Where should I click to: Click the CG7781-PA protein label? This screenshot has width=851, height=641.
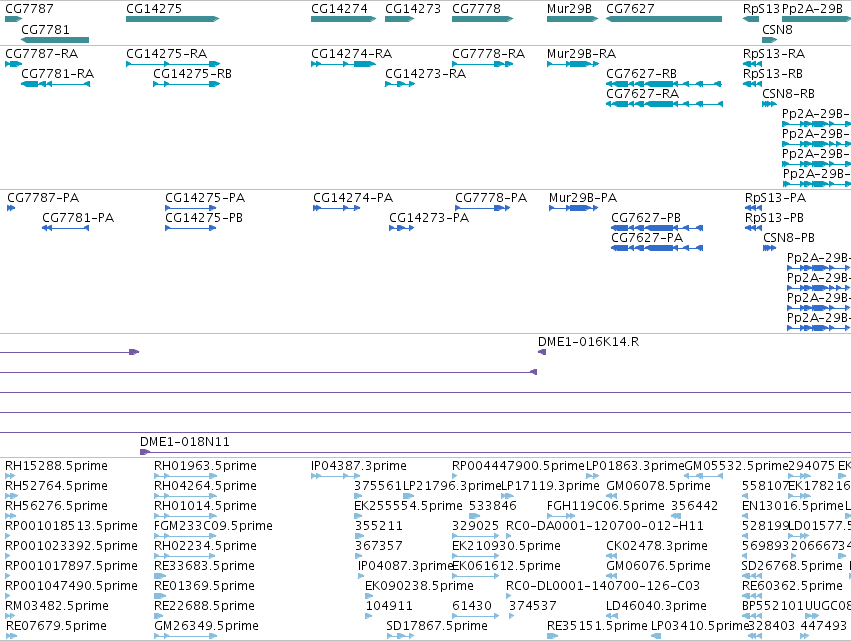(78, 218)
